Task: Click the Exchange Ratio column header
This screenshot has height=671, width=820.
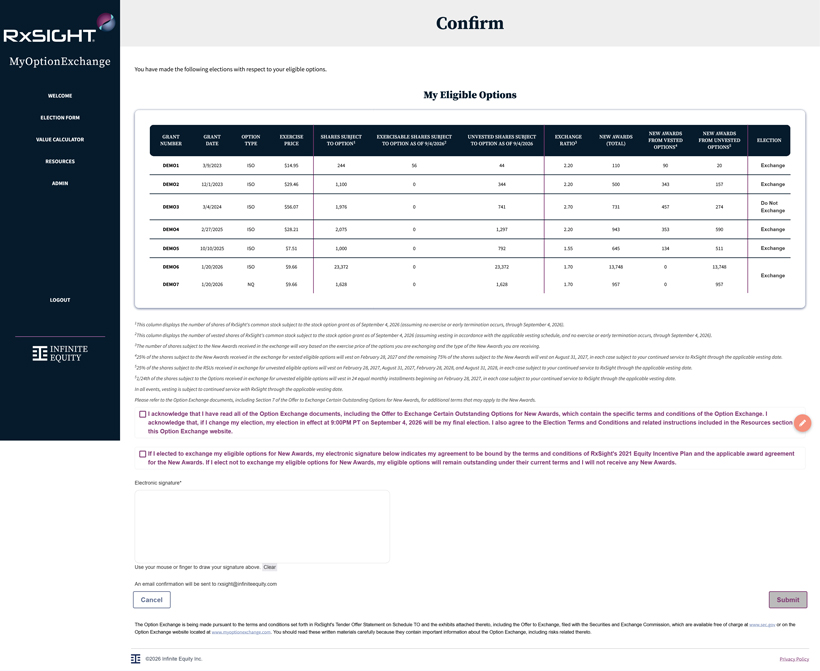Action: point(568,140)
